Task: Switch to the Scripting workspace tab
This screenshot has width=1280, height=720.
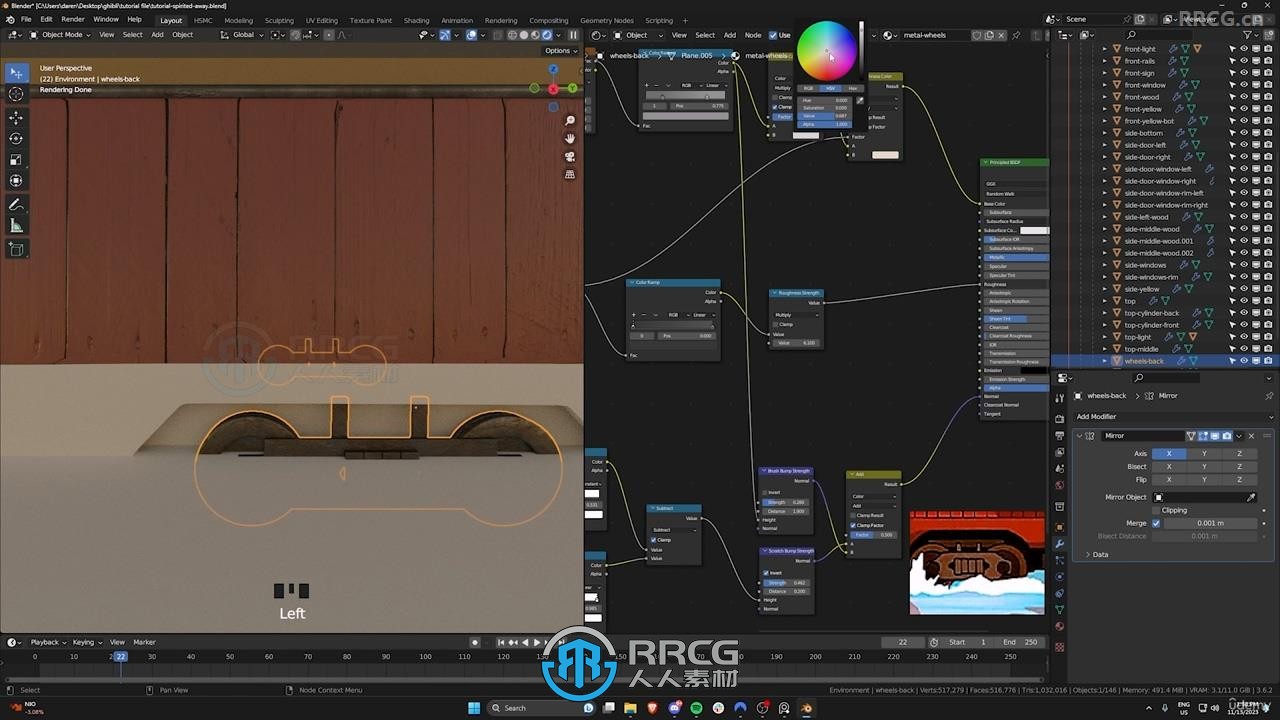Action: point(659,20)
